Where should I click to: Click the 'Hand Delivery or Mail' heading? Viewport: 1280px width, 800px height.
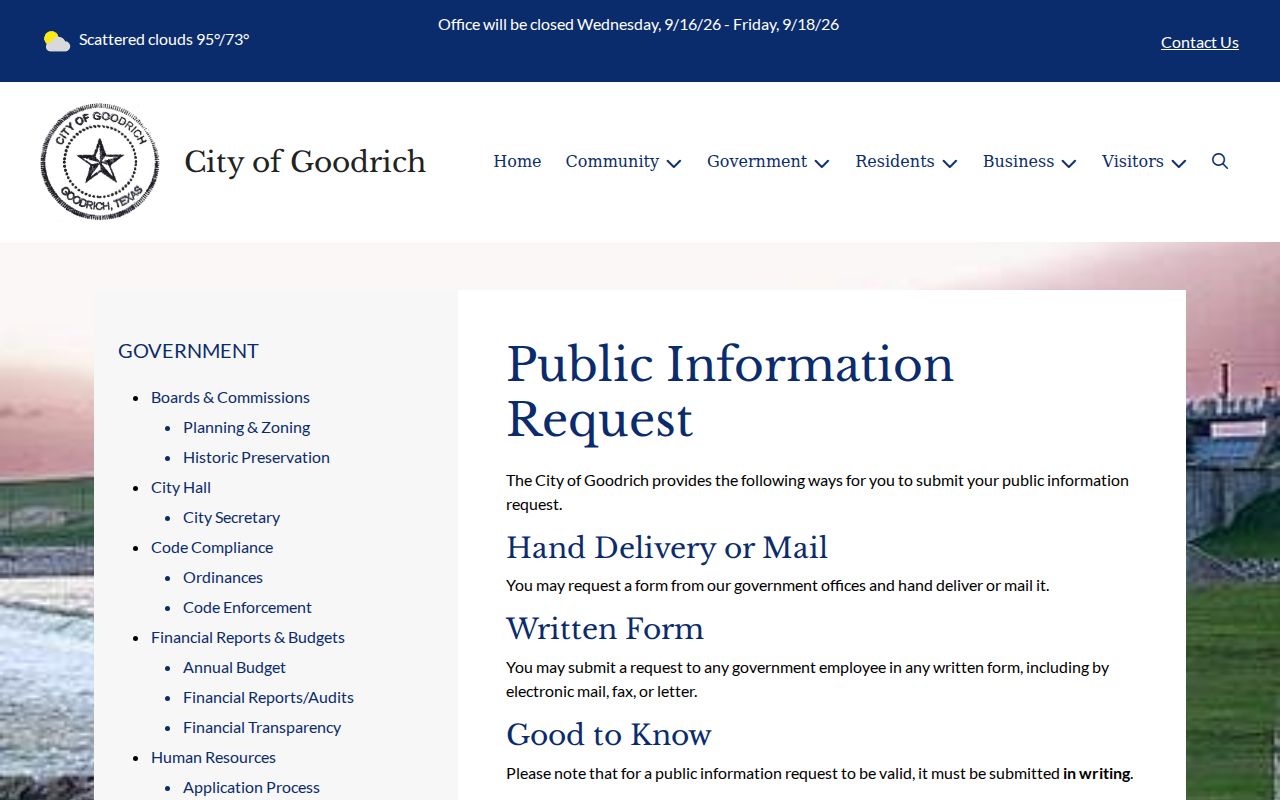(x=667, y=548)
